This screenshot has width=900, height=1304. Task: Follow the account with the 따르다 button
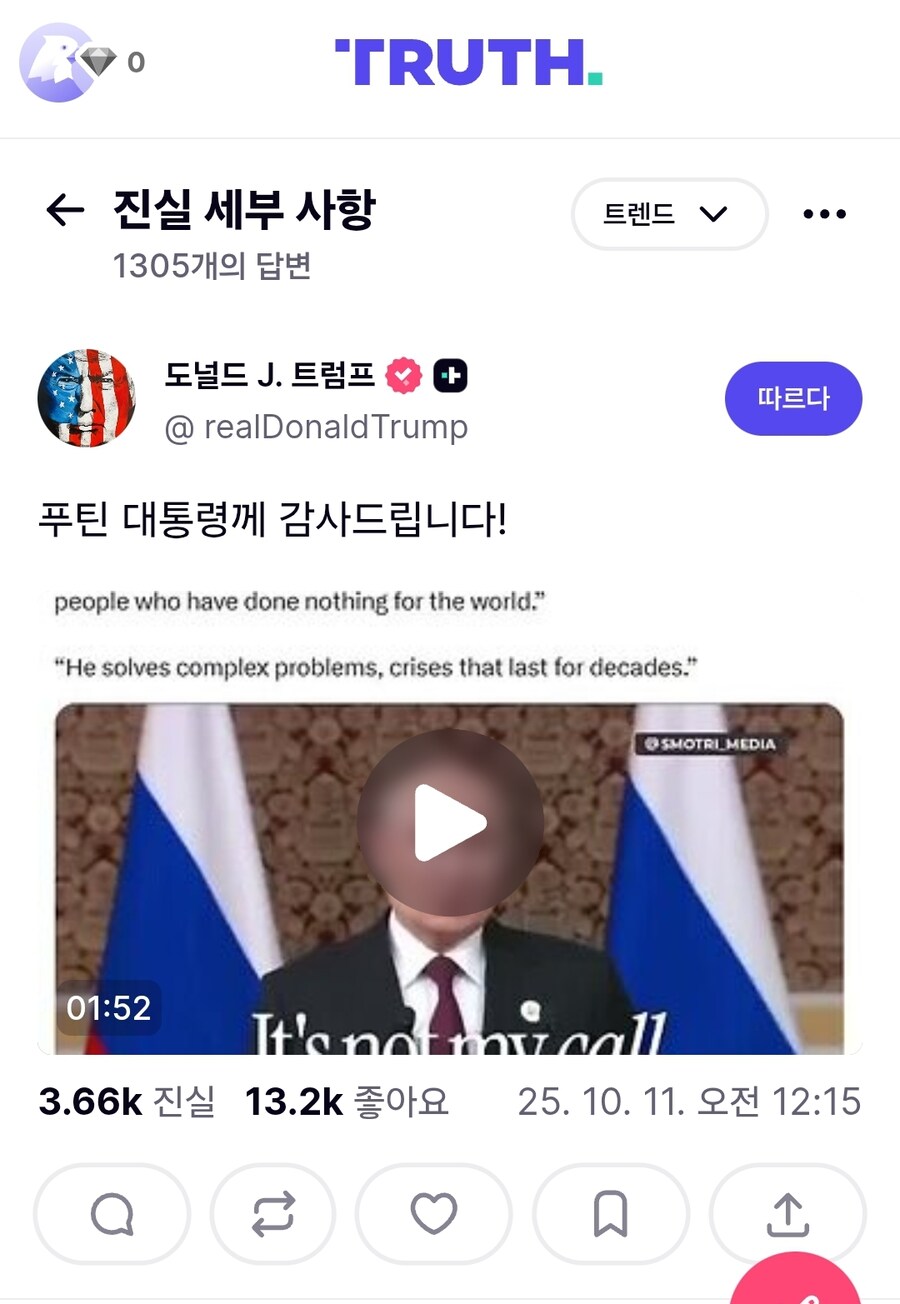pyautogui.click(x=793, y=398)
